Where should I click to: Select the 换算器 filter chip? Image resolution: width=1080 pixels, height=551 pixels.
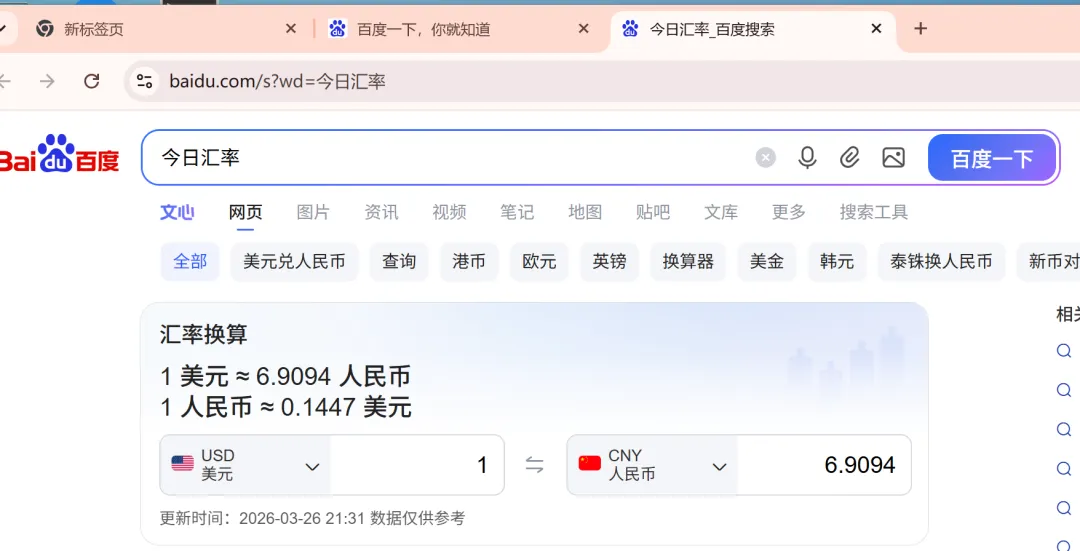(688, 262)
